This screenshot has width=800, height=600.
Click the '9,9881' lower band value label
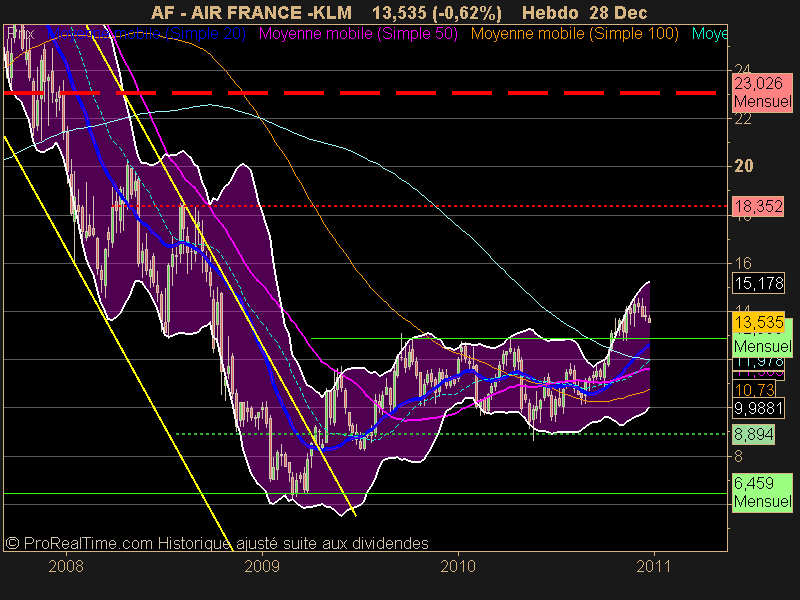point(758,408)
